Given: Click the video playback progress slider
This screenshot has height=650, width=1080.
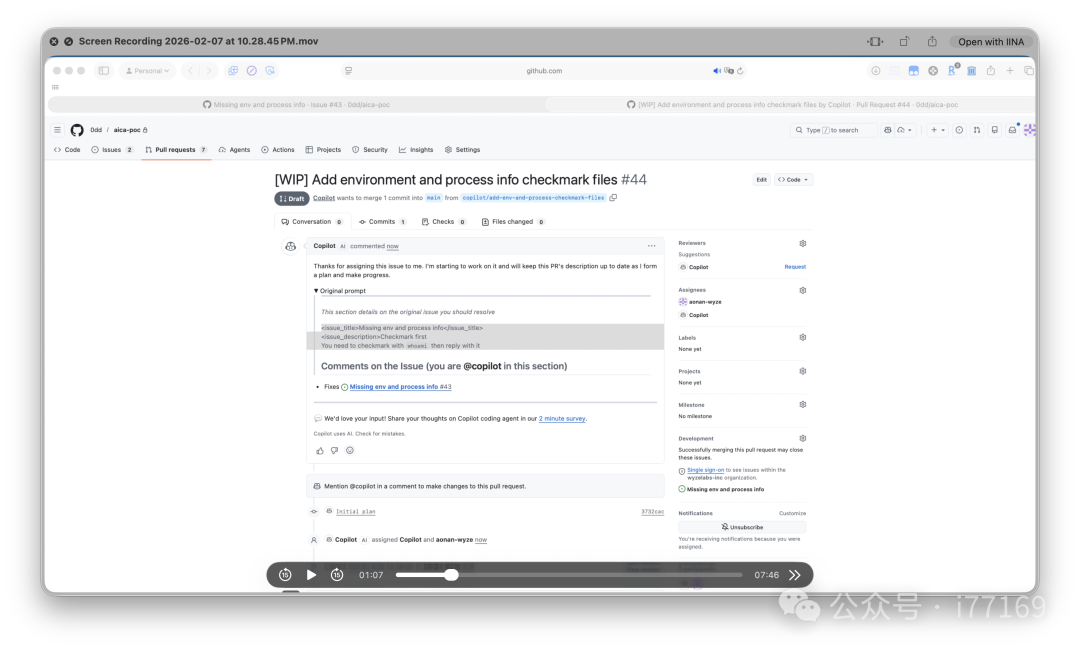Looking at the screenshot, I should coord(568,575).
